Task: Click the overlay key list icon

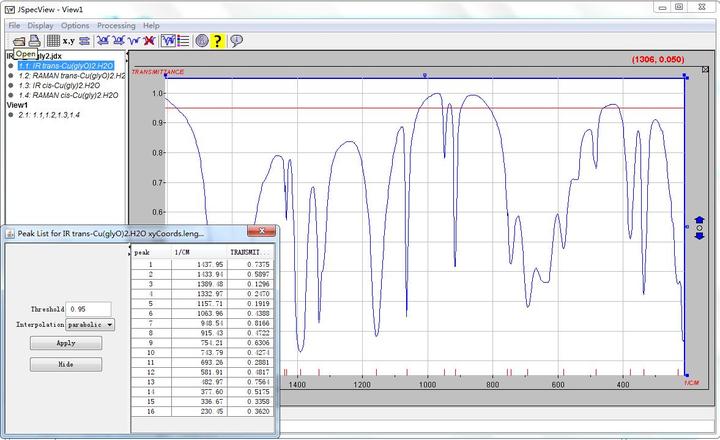Action: (183, 41)
